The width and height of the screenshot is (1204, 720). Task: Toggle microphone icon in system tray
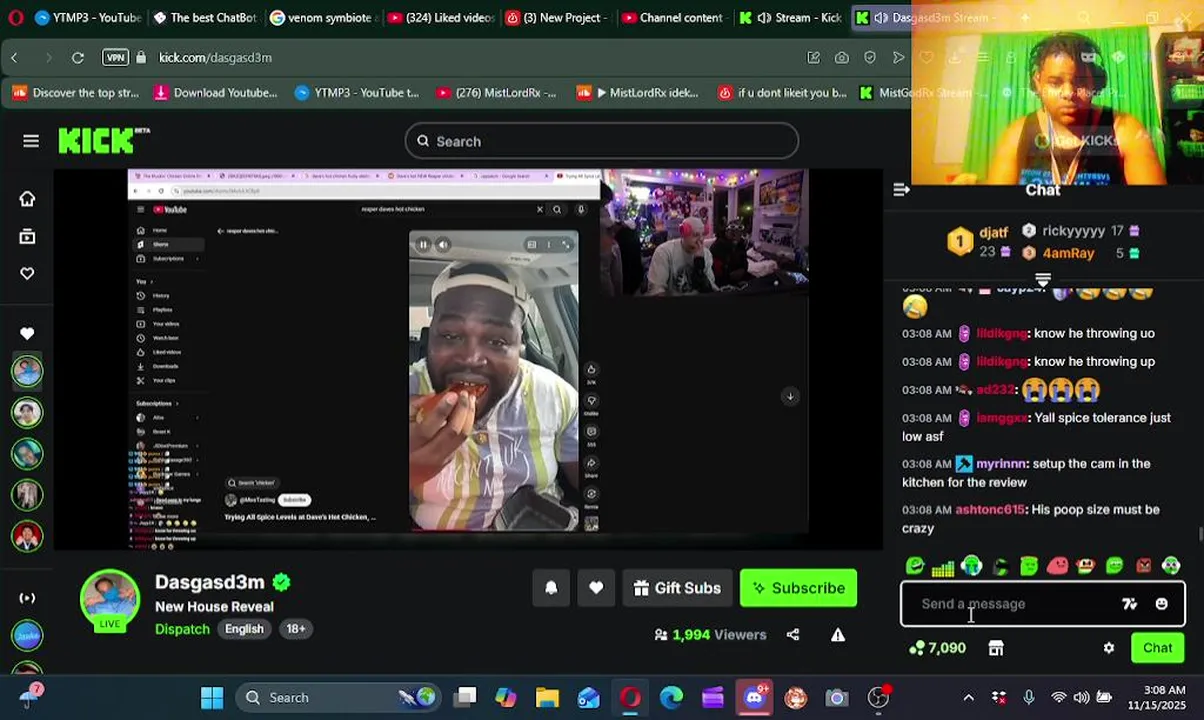coord(1028,697)
